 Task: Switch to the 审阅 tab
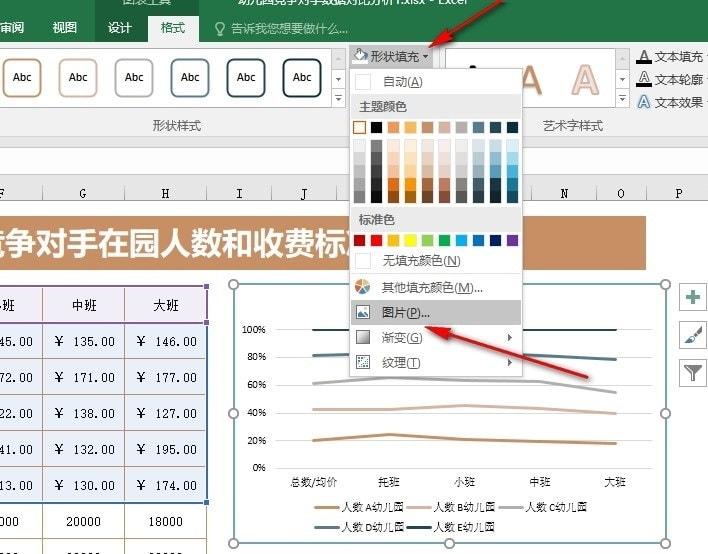[x=12, y=28]
